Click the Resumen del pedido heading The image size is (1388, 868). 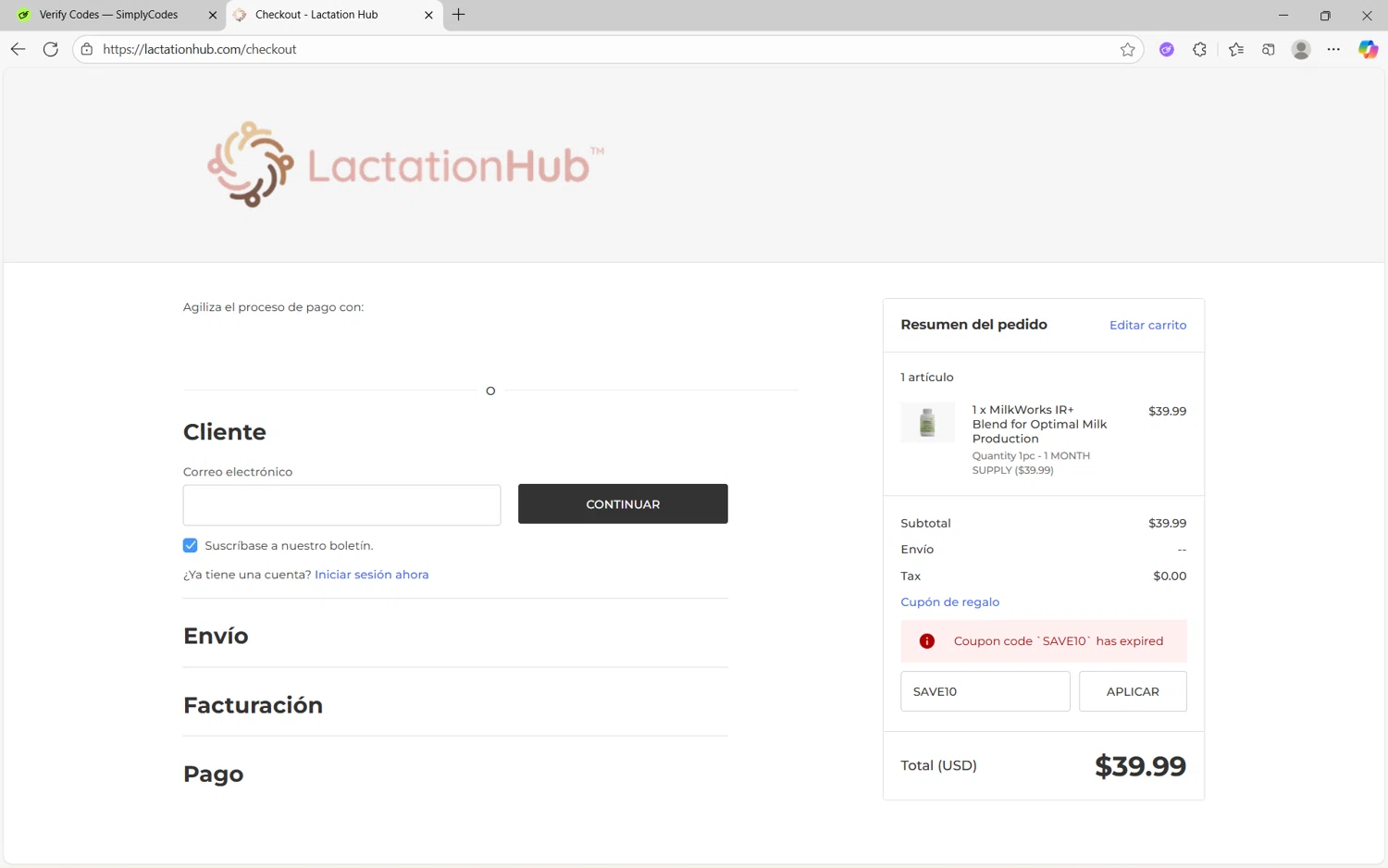click(x=973, y=325)
